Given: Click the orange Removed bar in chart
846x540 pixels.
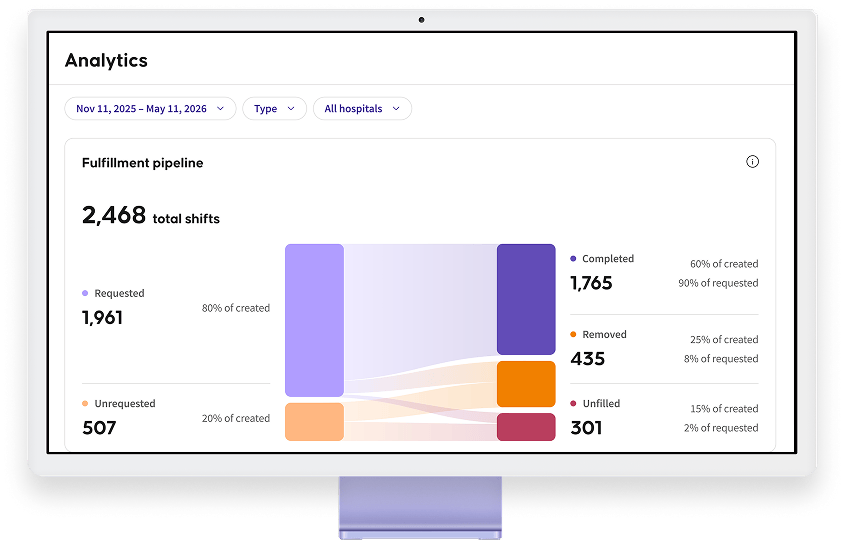Looking at the screenshot, I should point(526,384).
